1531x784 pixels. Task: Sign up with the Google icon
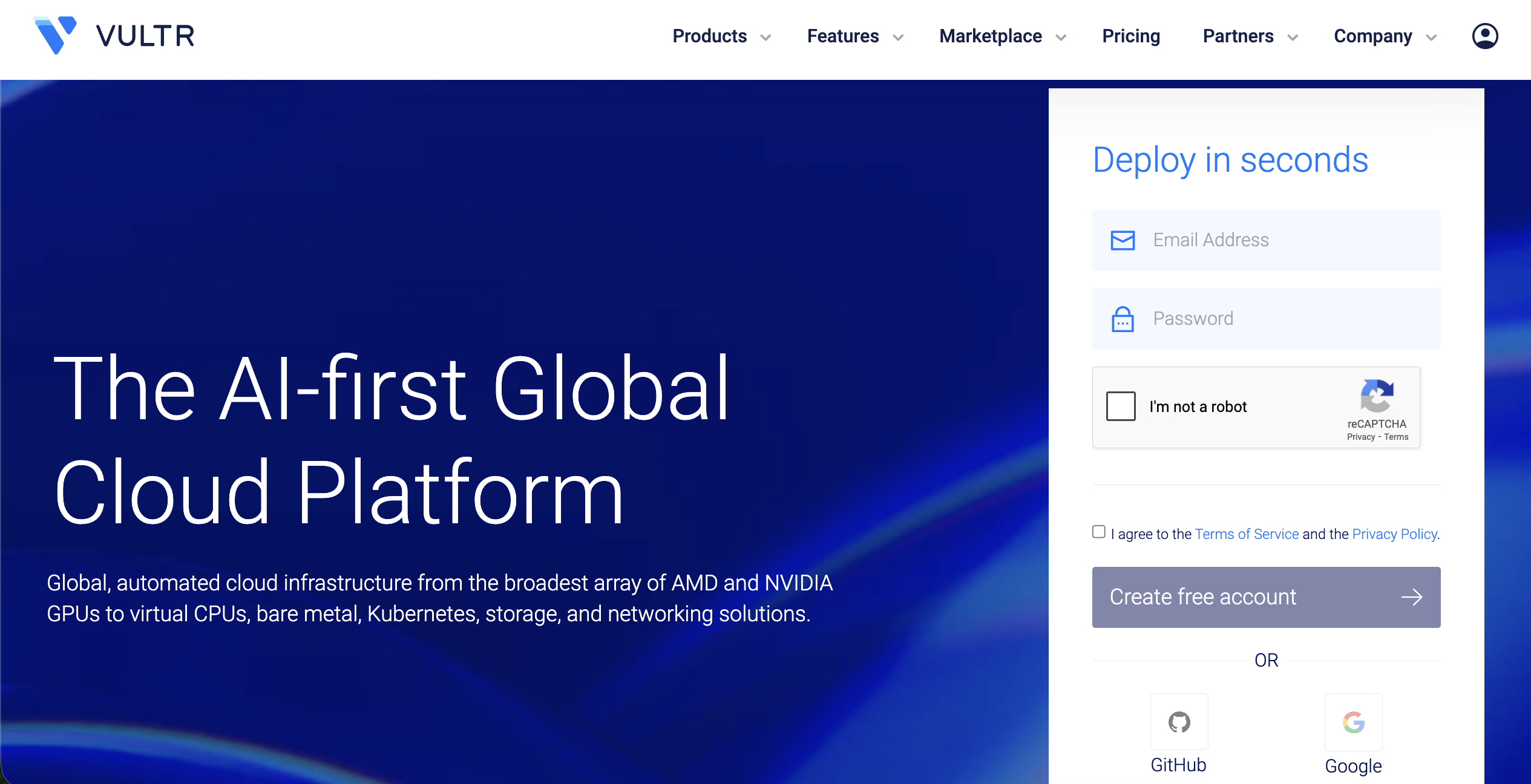(x=1353, y=722)
